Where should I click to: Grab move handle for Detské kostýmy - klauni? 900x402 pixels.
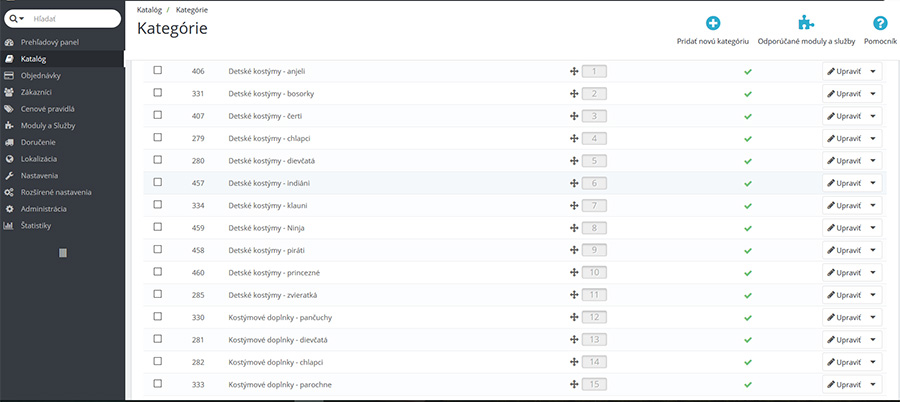(573, 206)
